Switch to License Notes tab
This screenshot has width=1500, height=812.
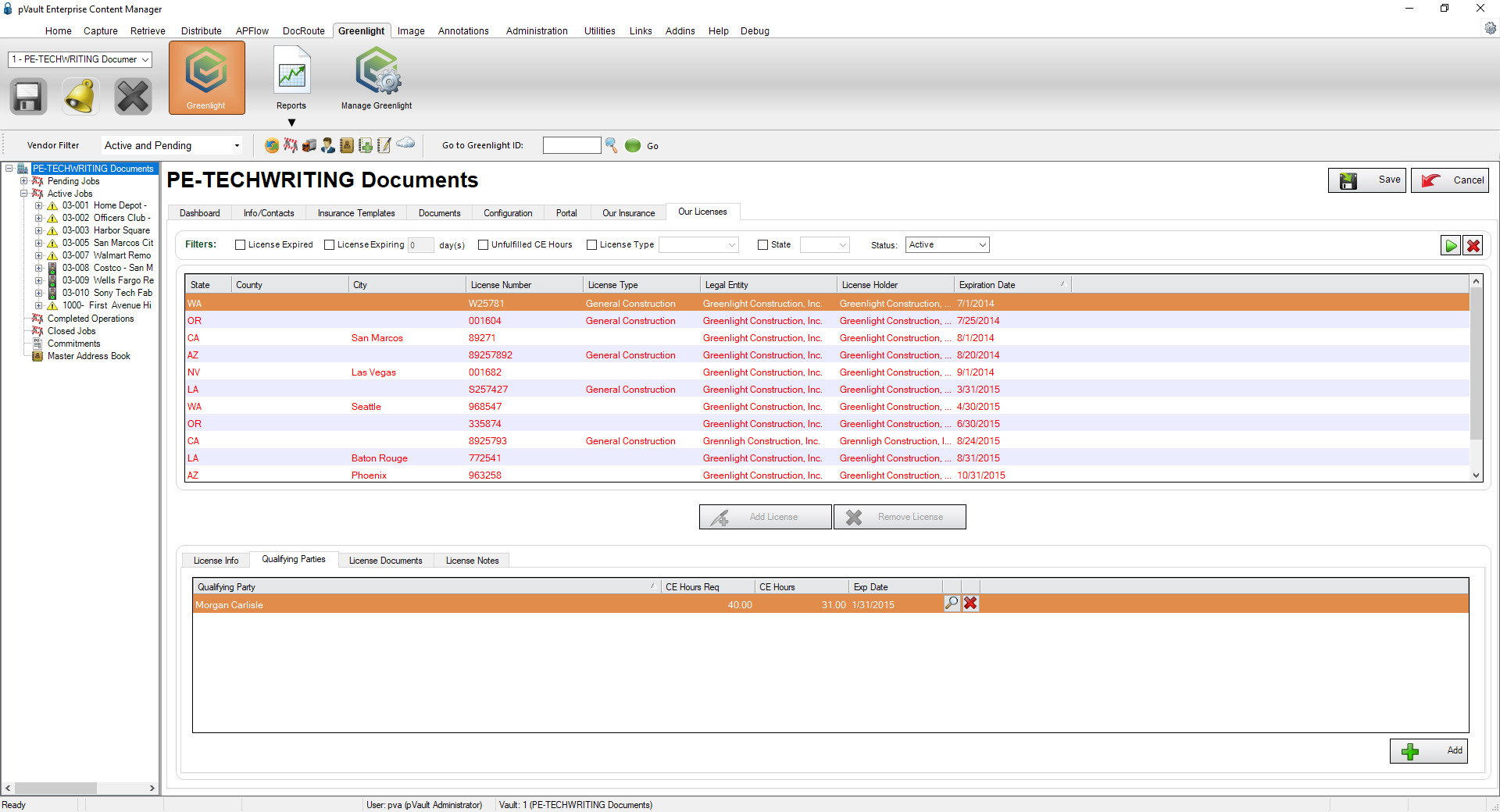pyautogui.click(x=472, y=561)
